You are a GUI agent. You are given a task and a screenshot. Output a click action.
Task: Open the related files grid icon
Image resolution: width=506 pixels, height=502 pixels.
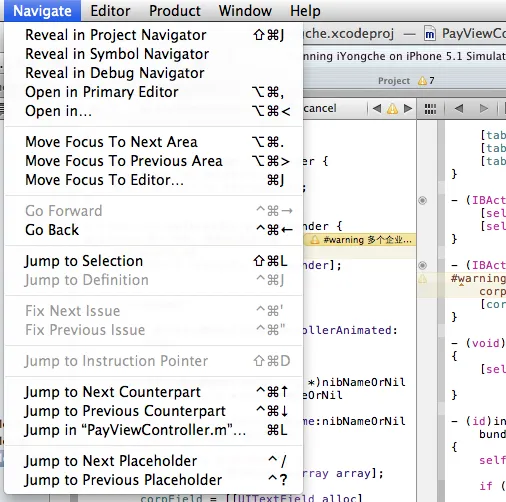point(430,109)
